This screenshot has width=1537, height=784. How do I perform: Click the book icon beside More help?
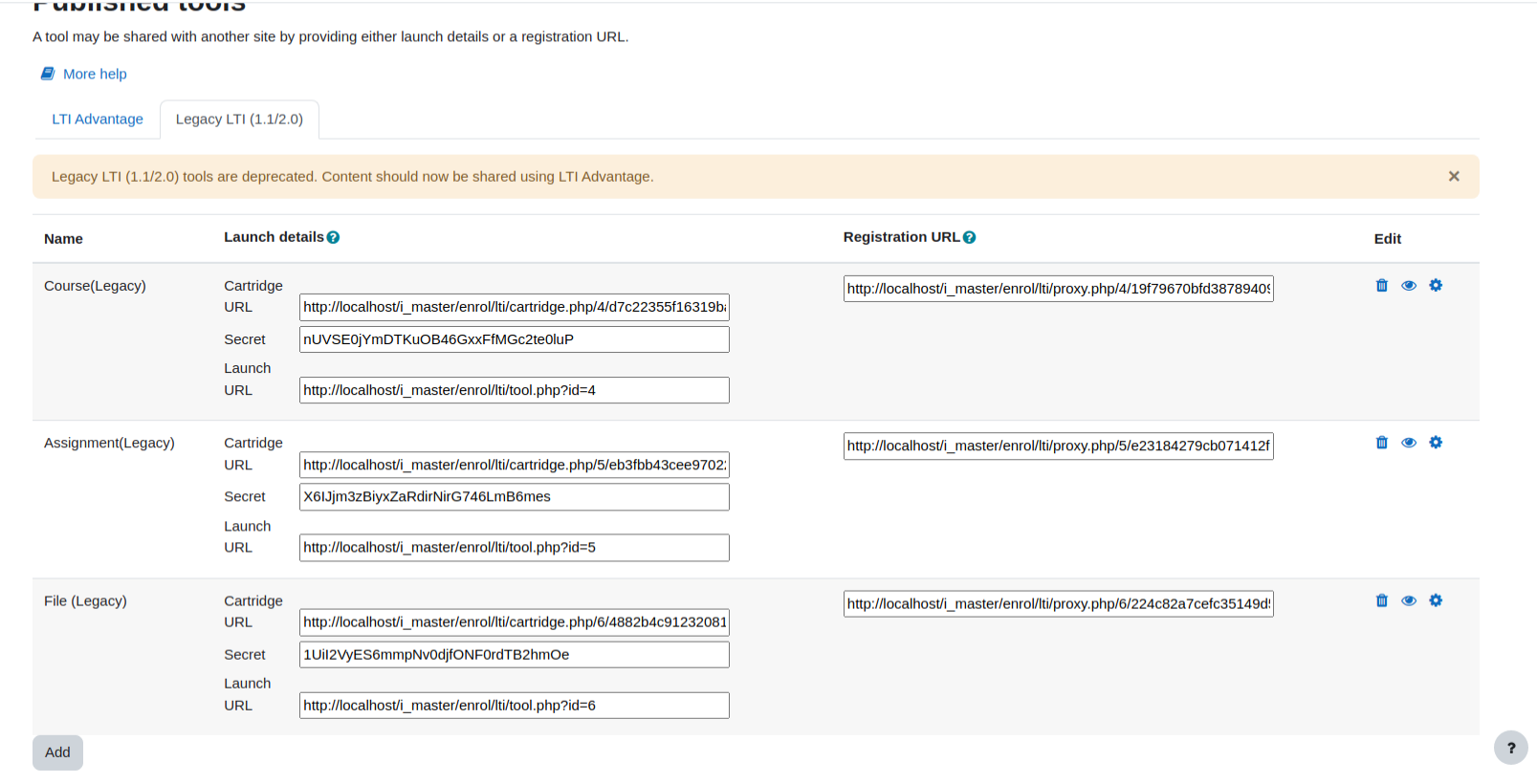pos(48,74)
